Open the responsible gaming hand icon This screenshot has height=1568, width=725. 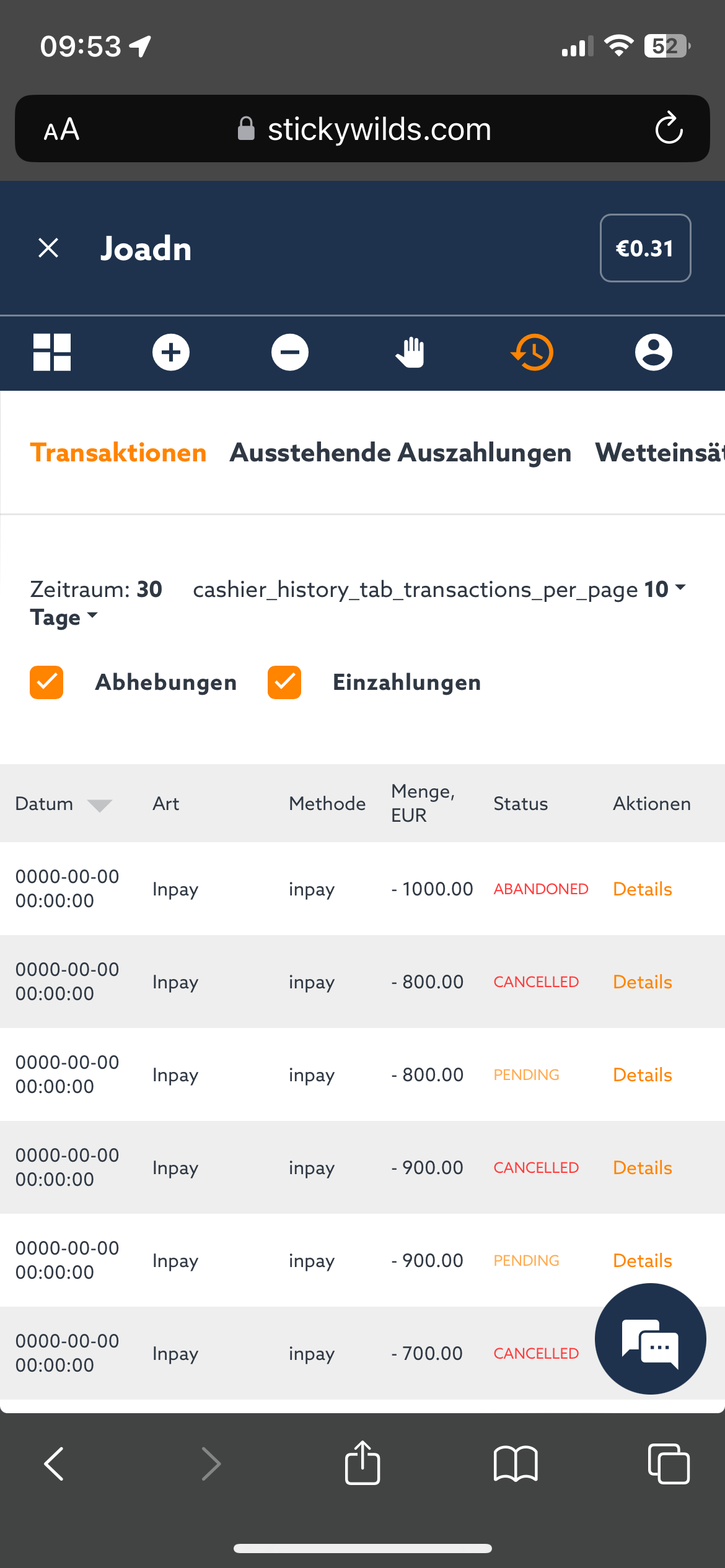point(410,352)
